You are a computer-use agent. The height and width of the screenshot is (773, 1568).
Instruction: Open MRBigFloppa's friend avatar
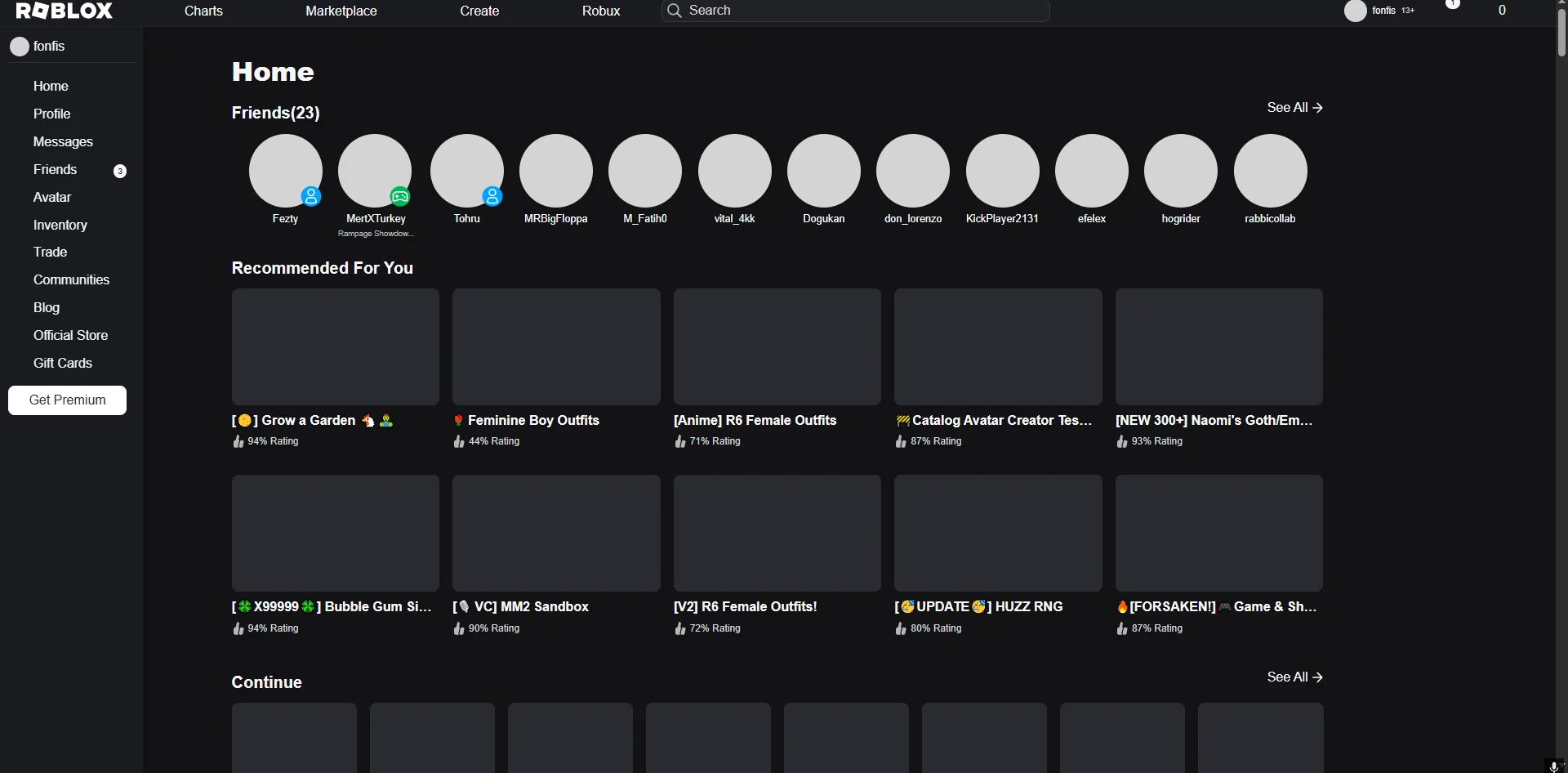pos(555,170)
